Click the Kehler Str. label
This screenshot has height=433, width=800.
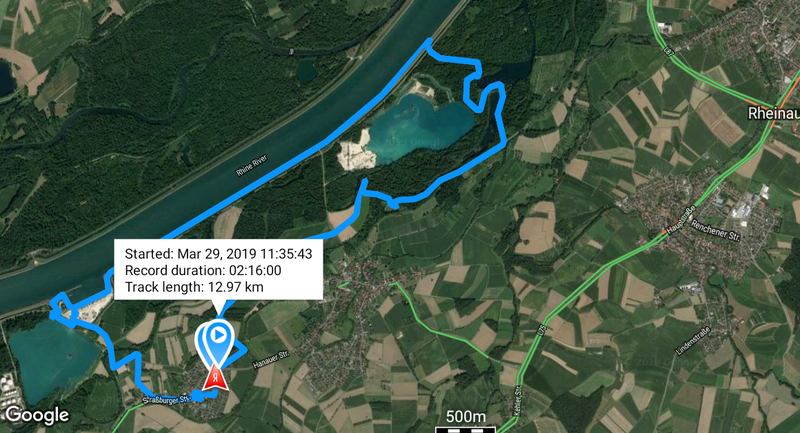[517, 401]
